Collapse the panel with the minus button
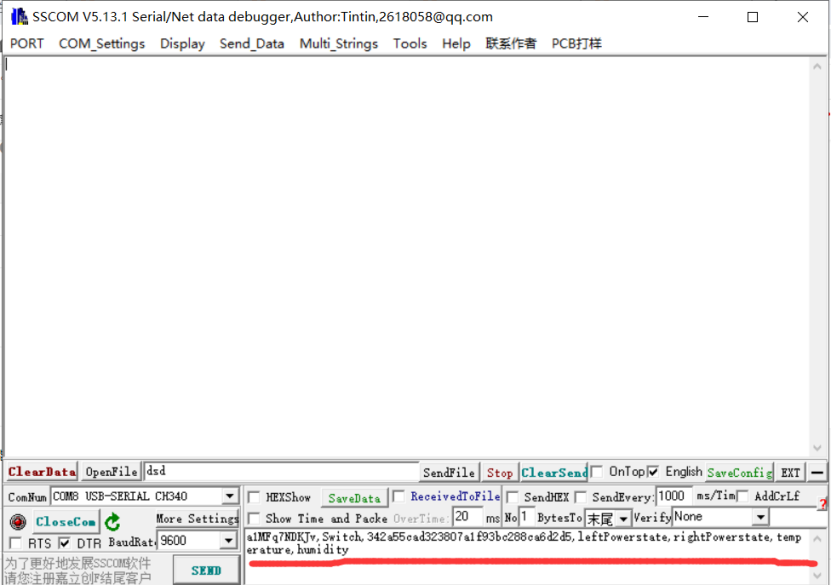Screen dimensions: 831x585 tap(817, 472)
